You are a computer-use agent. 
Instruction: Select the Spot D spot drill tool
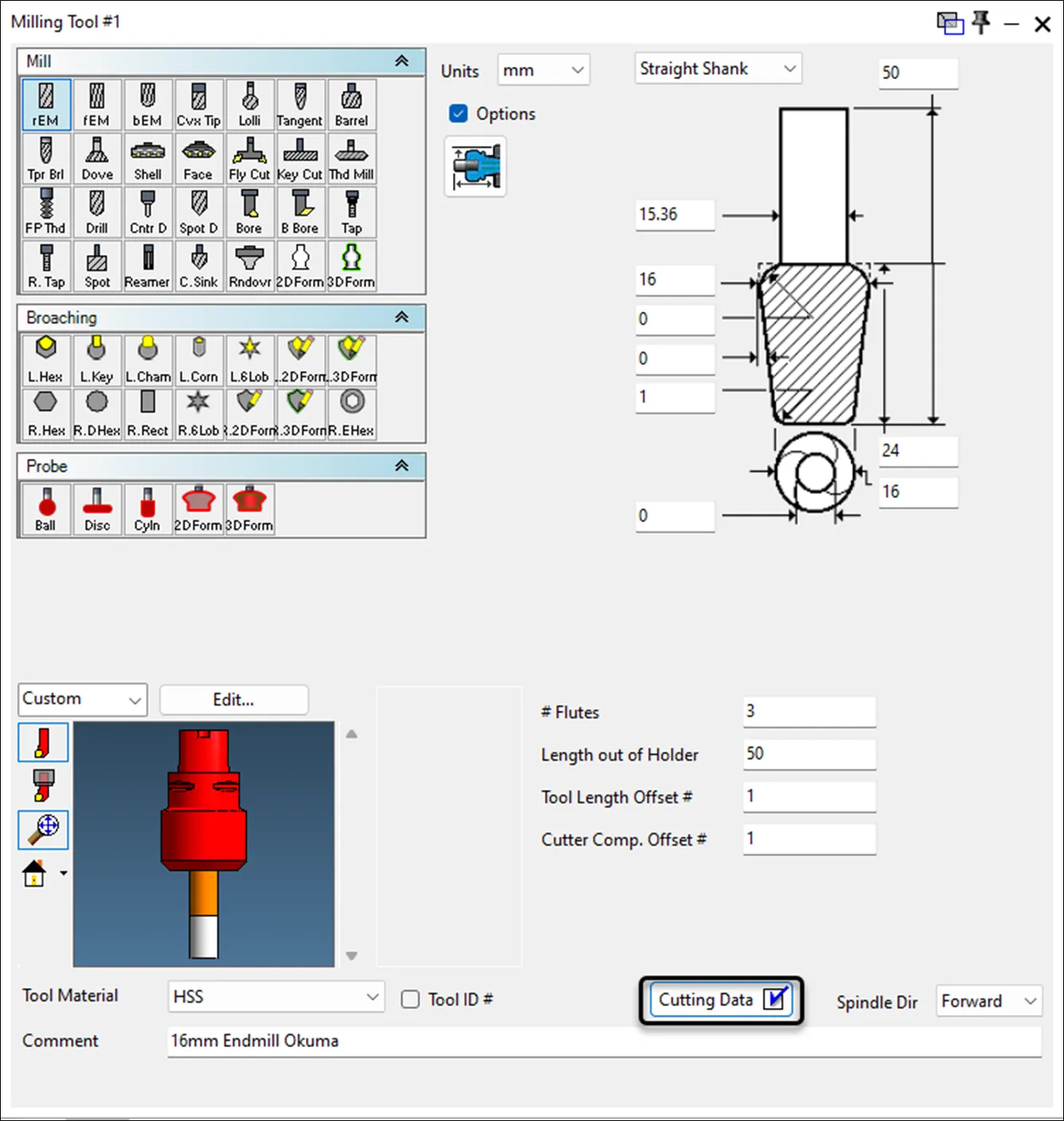coord(198,212)
